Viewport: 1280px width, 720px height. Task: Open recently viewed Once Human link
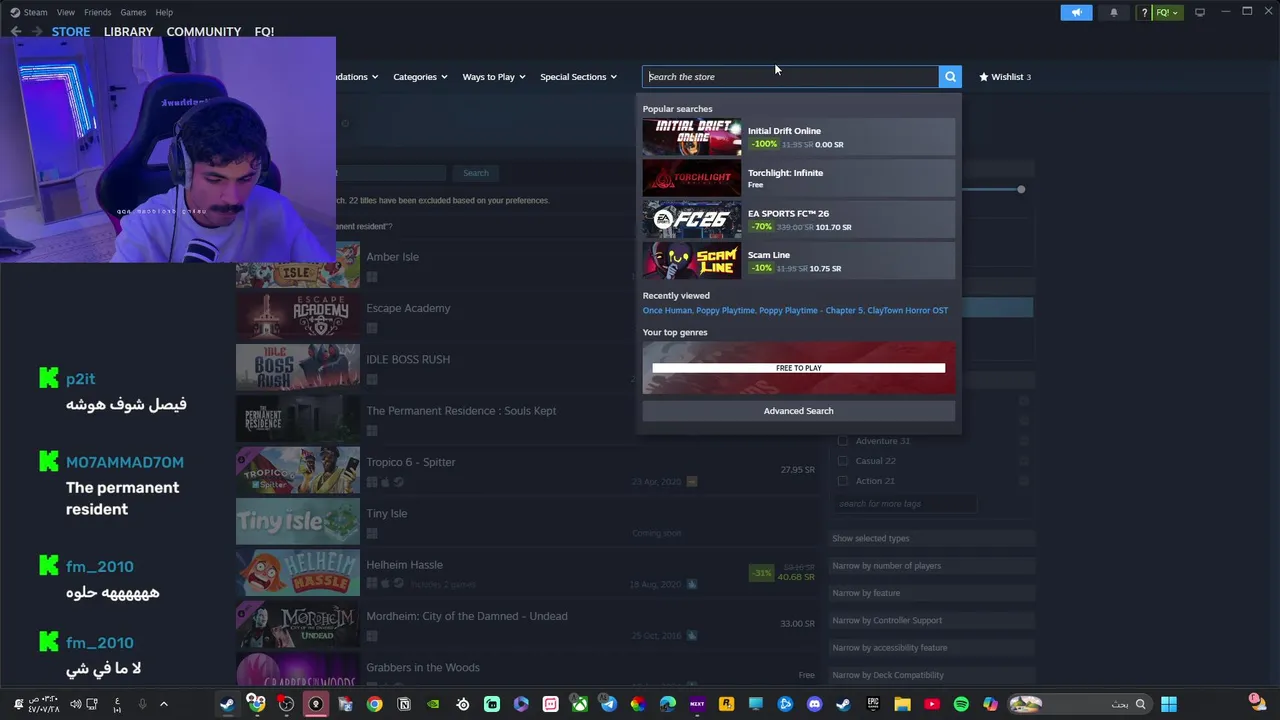(667, 310)
